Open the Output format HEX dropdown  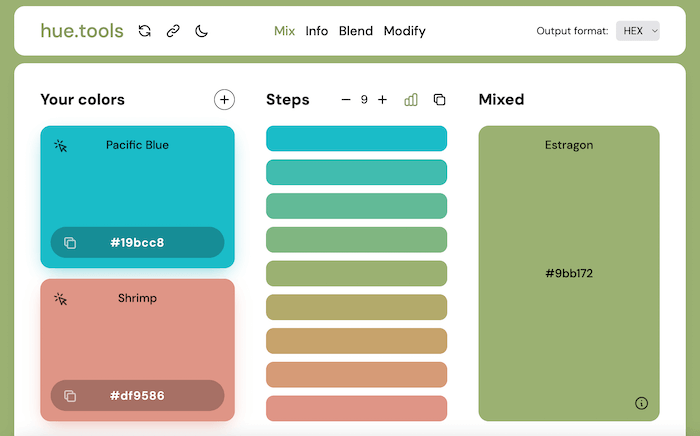pyautogui.click(x=638, y=31)
